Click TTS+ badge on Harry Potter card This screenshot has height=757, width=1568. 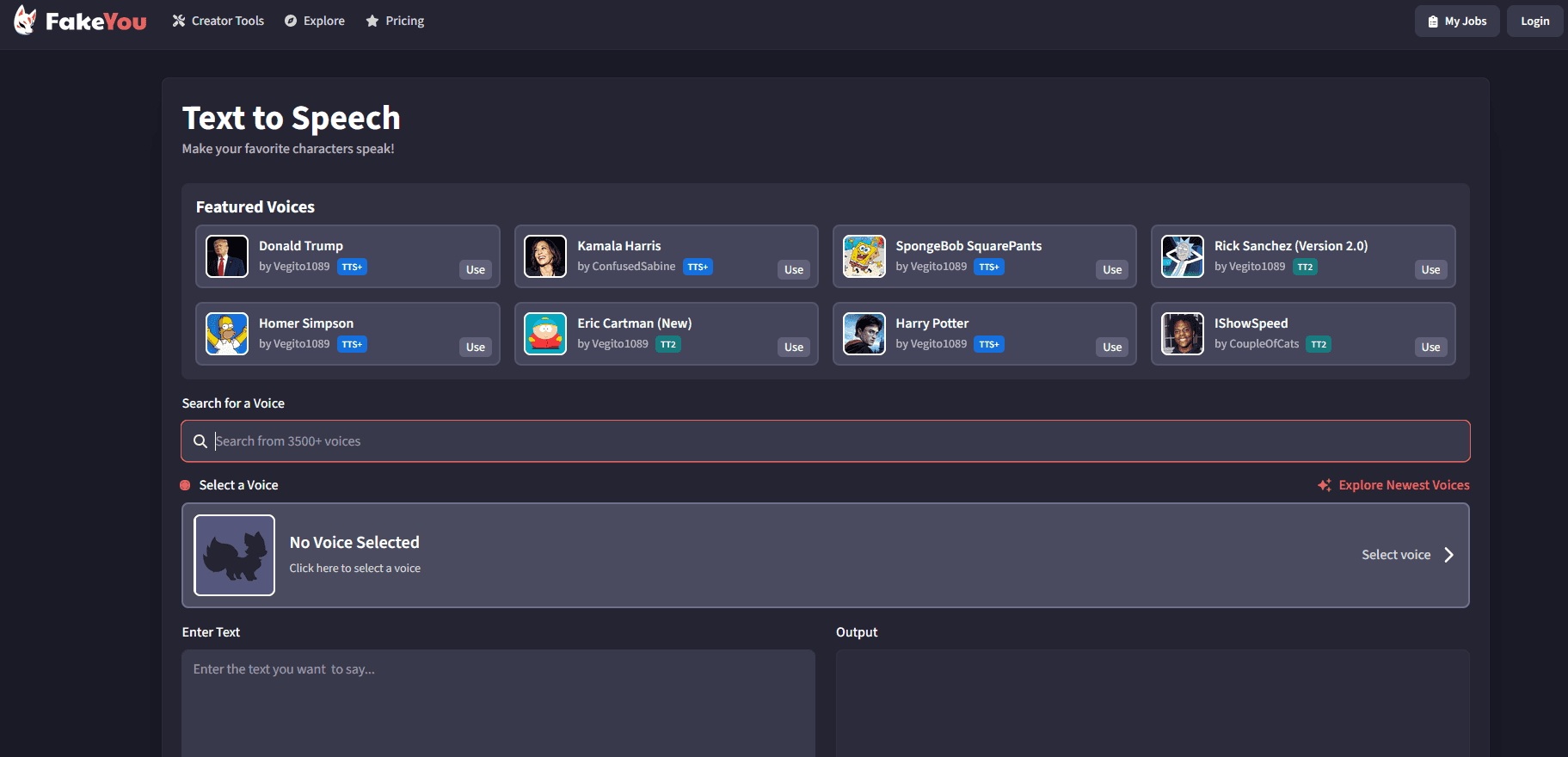pos(989,344)
